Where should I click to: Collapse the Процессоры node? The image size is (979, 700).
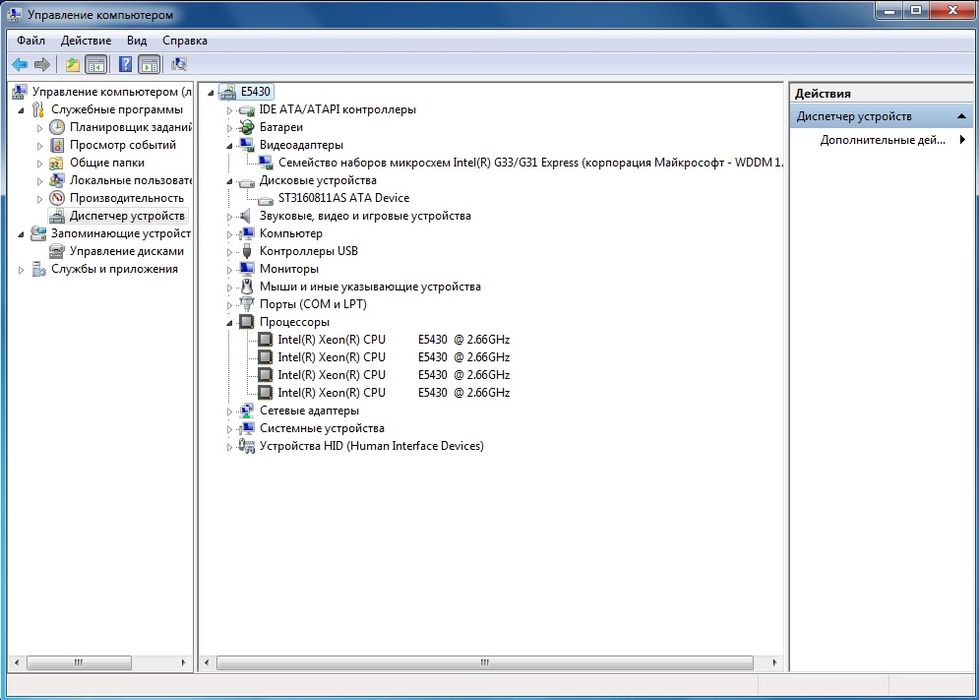click(229, 323)
